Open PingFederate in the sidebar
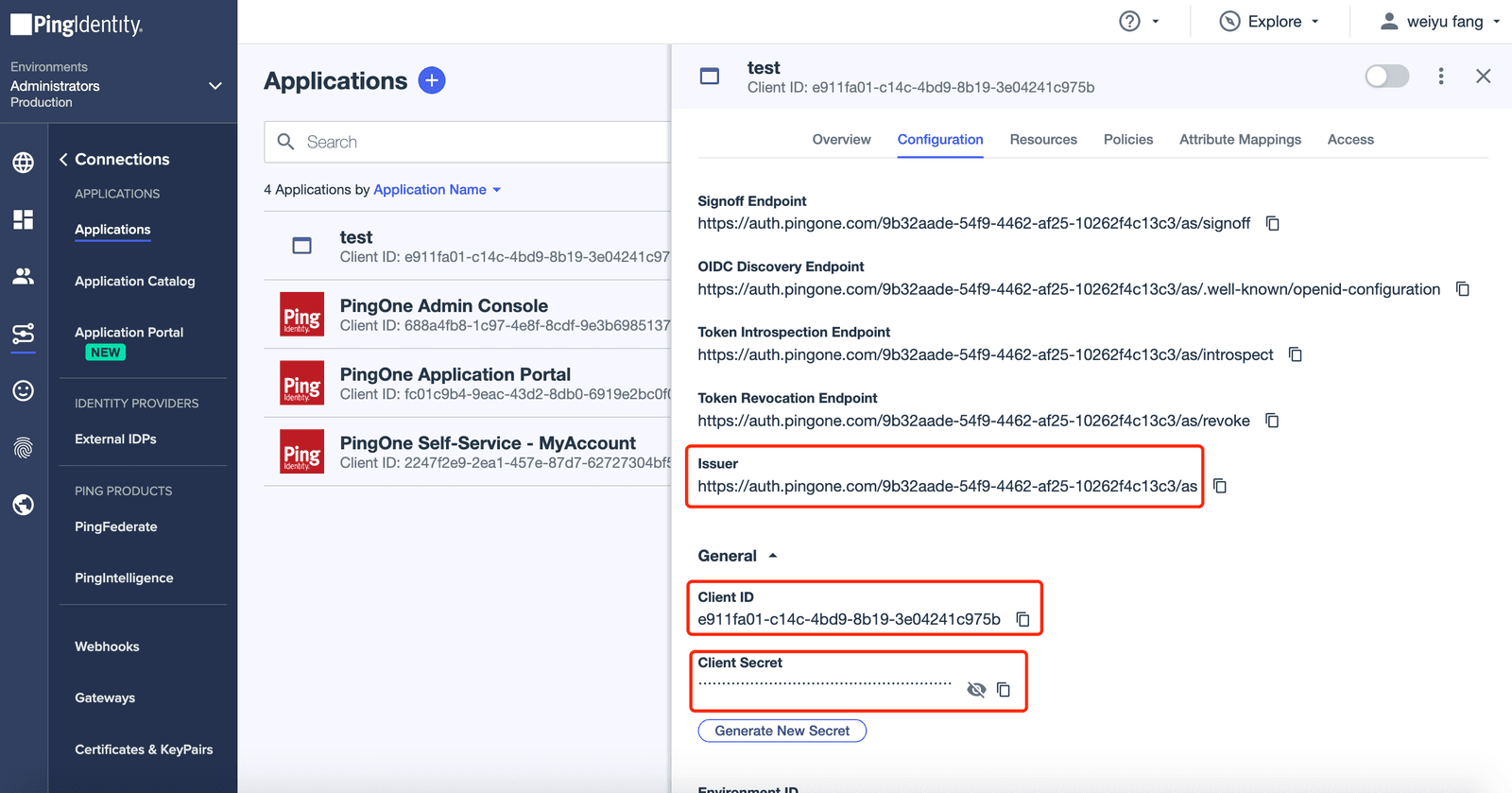Image resolution: width=1512 pixels, height=793 pixels. click(116, 527)
